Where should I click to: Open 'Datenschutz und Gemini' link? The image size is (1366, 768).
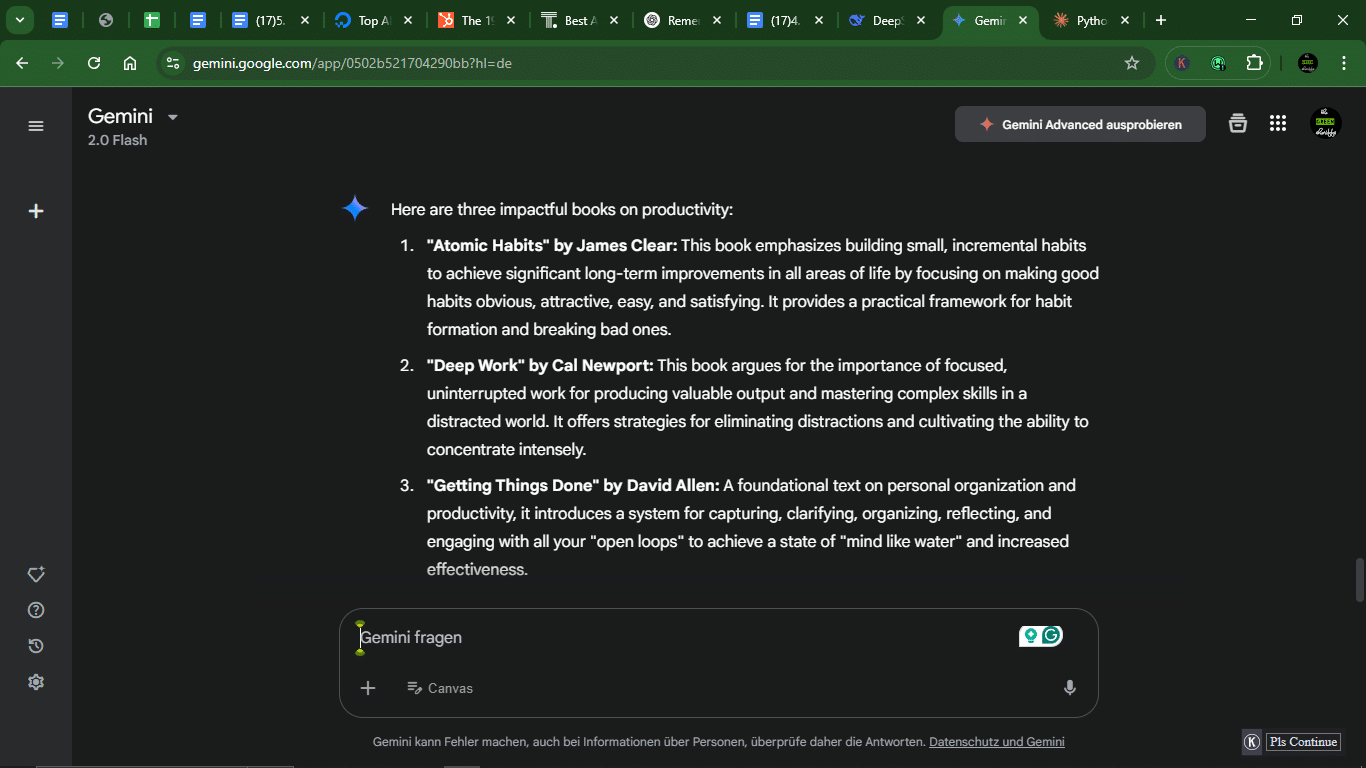click(x=996, y=742)
